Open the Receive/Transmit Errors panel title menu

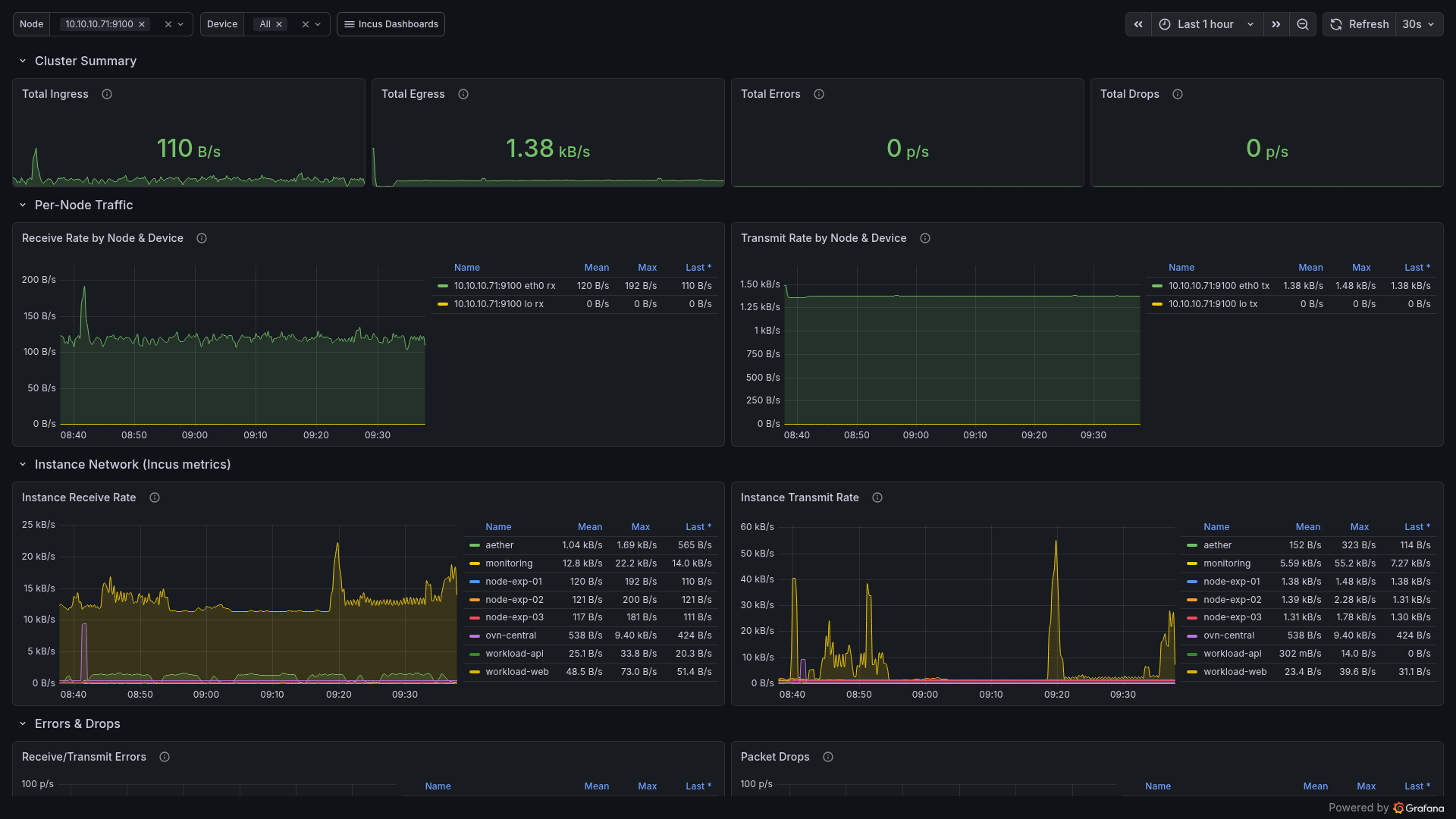tap(84, 757)
